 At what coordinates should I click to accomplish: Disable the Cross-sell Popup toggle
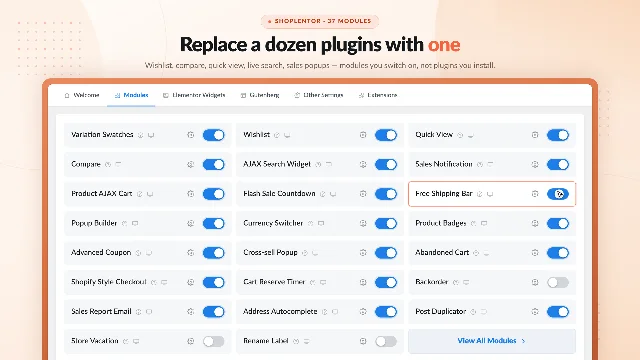coord(386,253)
